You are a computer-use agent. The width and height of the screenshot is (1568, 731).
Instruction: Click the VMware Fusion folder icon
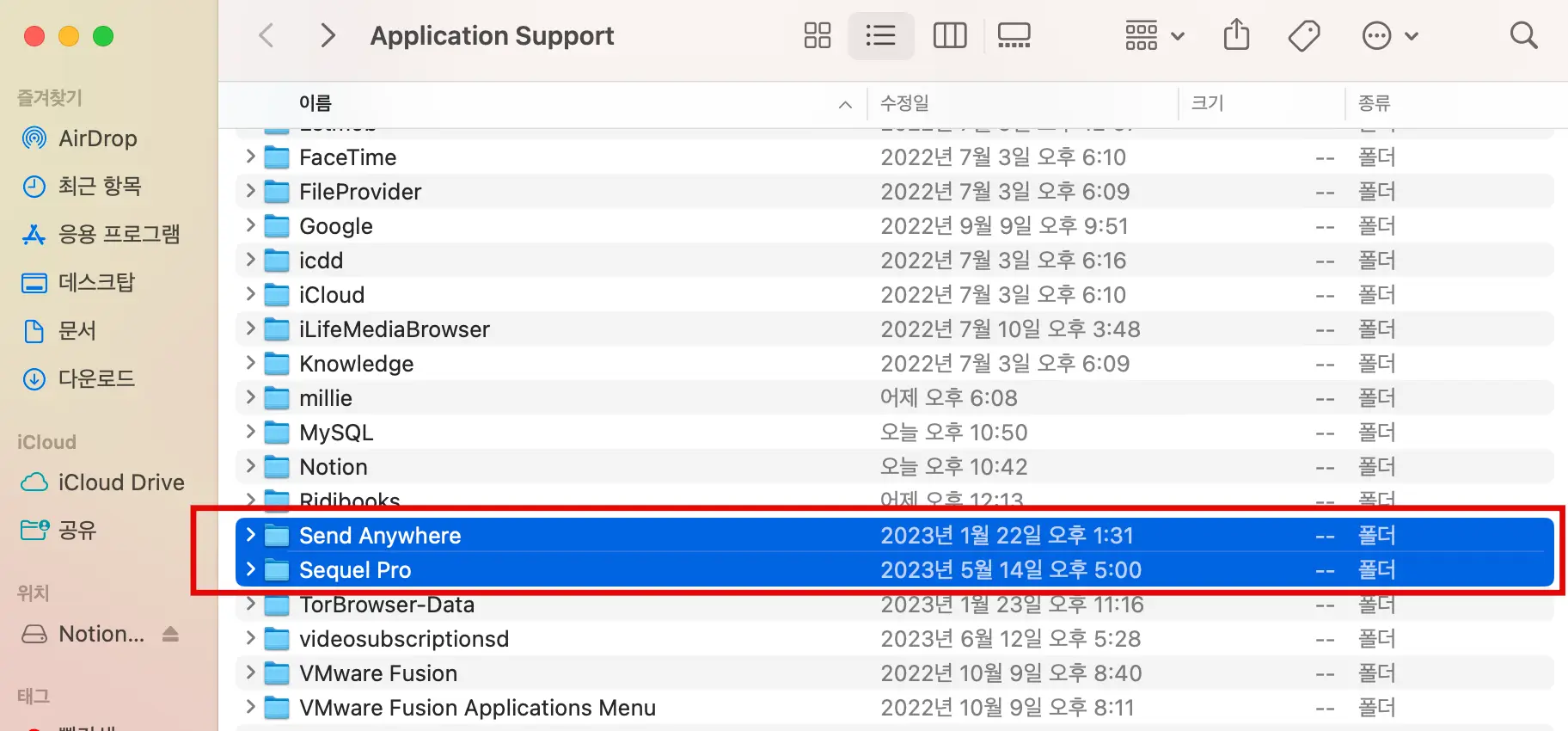[277, 673]
